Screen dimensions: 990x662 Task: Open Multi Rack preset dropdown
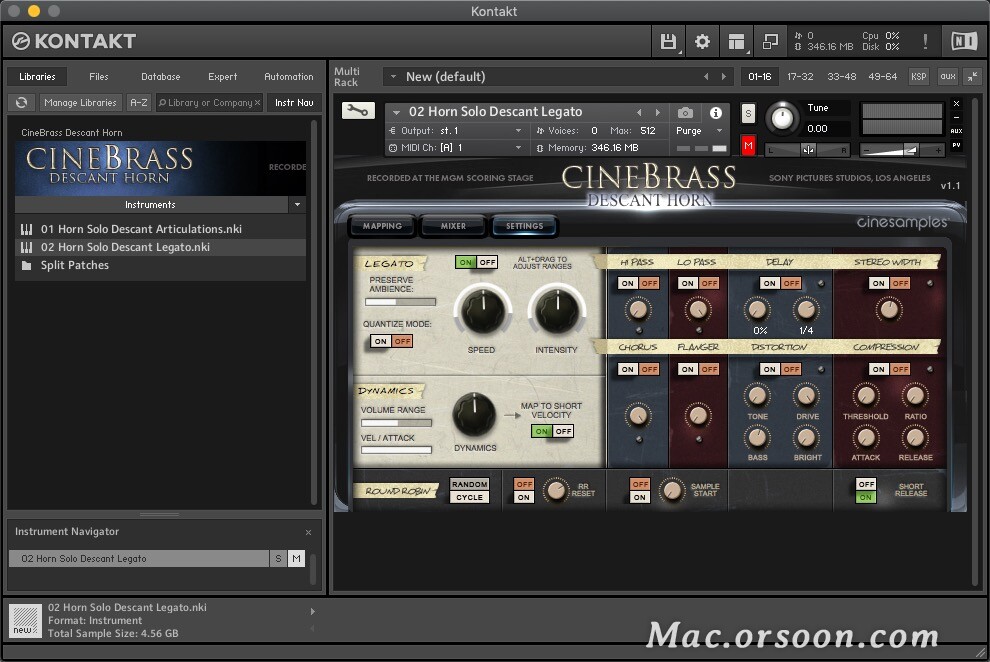[x=393, y=76]
